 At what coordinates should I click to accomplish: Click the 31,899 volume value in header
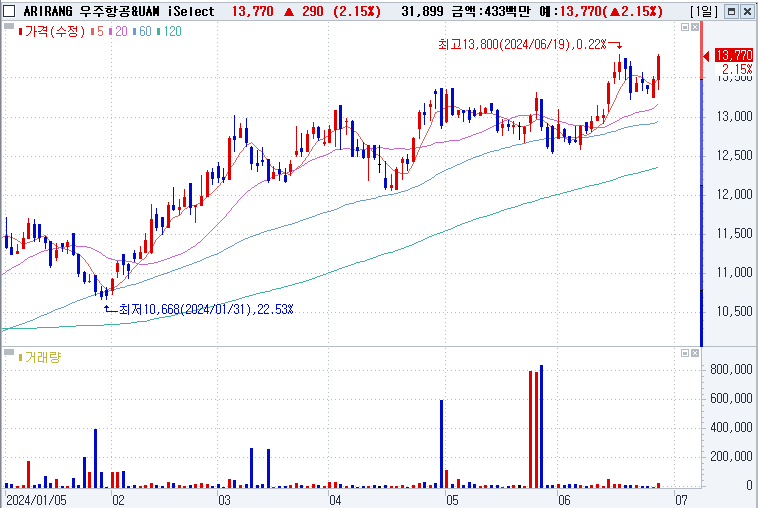(x=422, y=11)
